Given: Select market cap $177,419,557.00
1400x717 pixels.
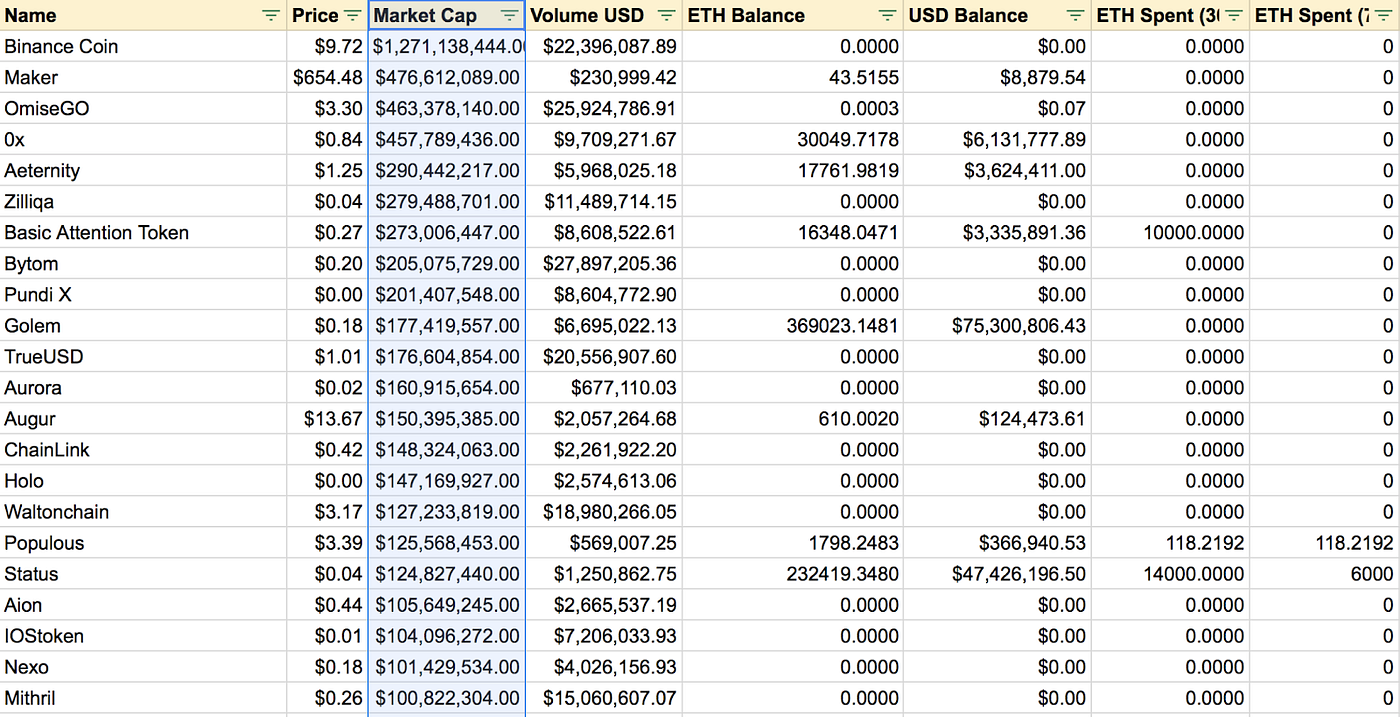Looking at the screenshot, I should (x=446, y=325).
